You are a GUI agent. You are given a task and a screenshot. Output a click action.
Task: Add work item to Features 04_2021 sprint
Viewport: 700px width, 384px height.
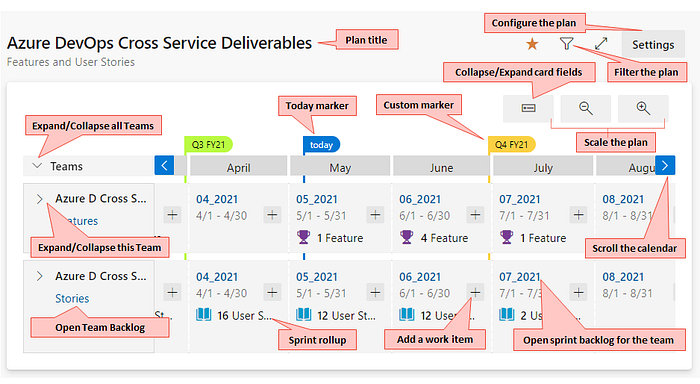[x=272, y=215]
